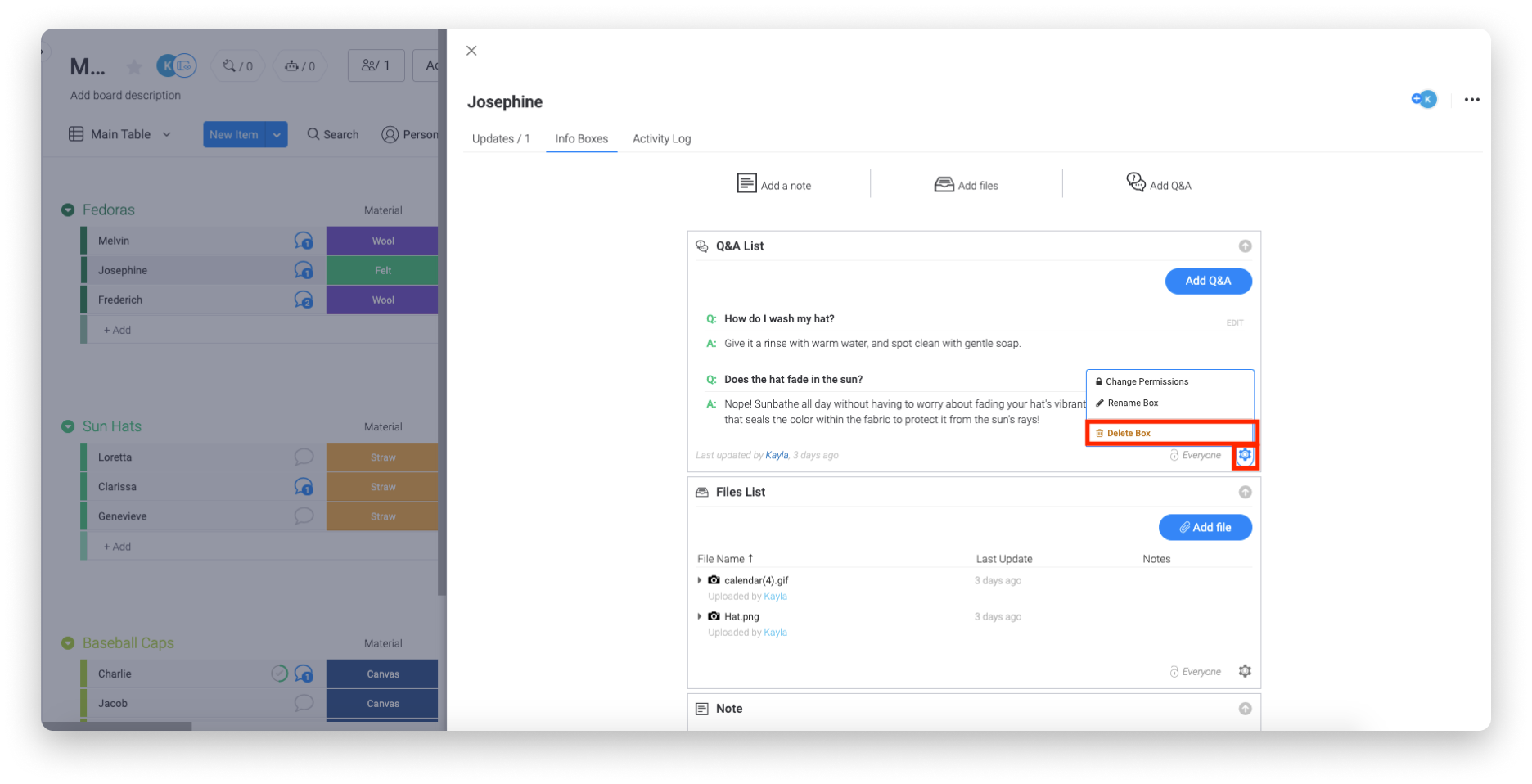The height and width of the screenshot is (784, 1532).
Task: Click Everyone permission on Q&A List
Action: pyautogui.click(x=1196, y=456)
